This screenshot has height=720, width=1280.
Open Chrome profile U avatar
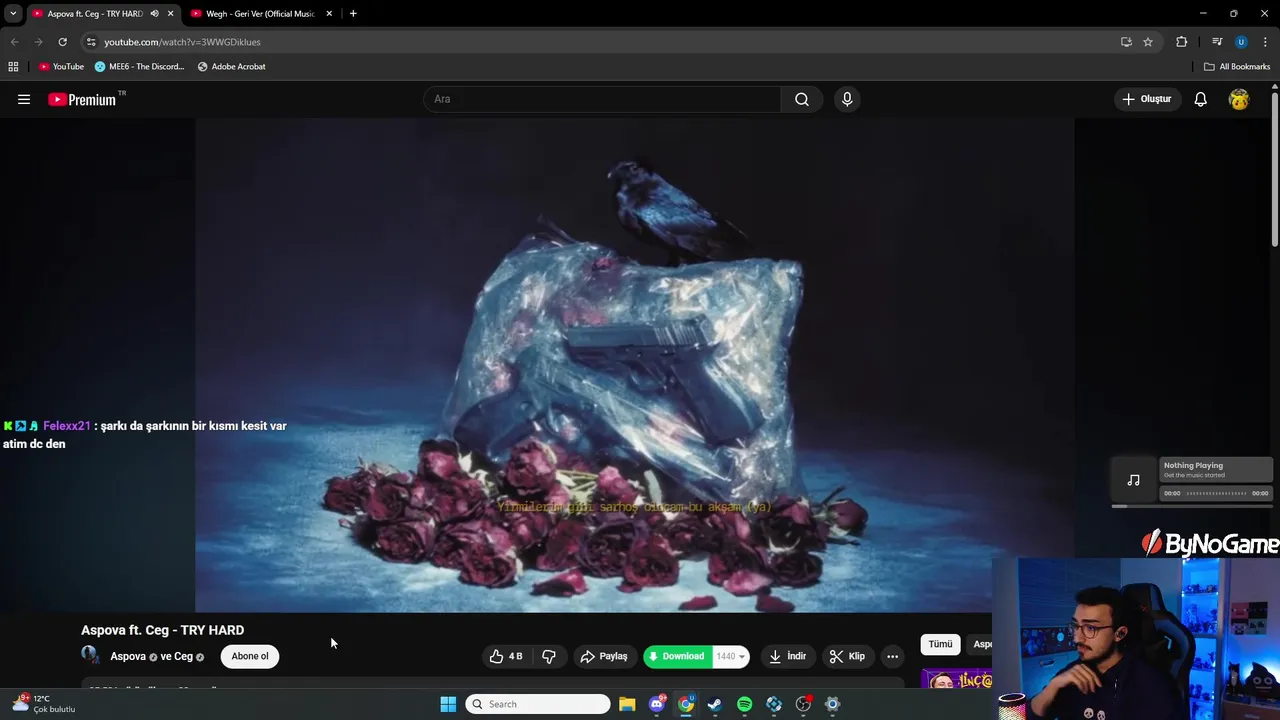point(1241,42)
